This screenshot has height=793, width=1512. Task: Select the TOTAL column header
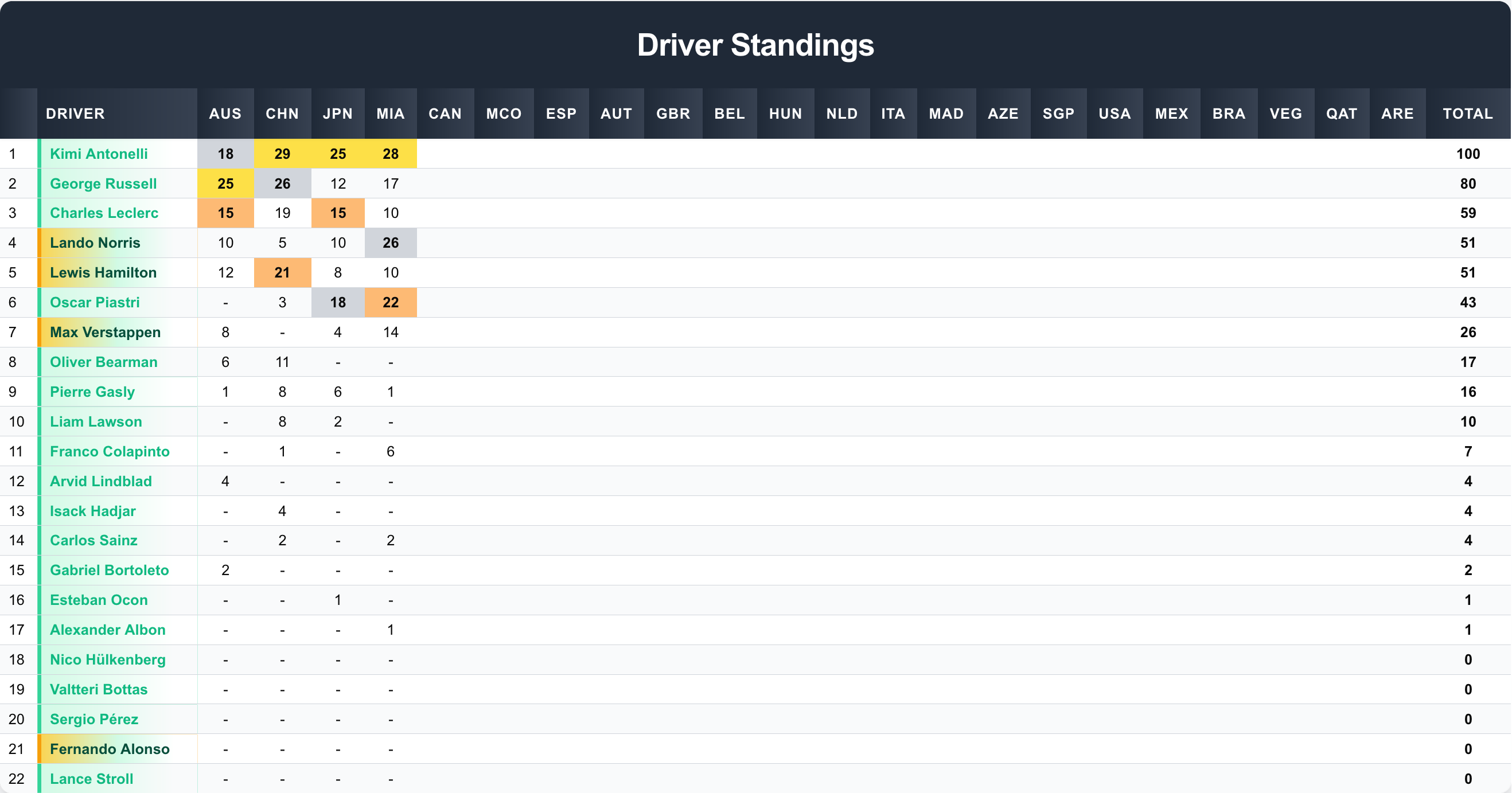pos(1468,114)
